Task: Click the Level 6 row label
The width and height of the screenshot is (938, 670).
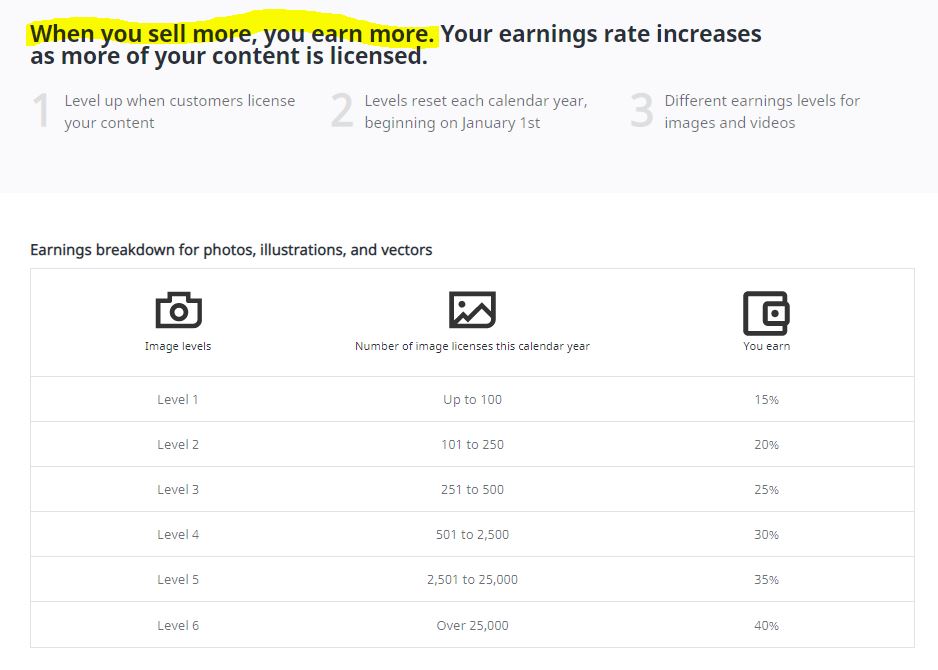Action: (x=178, y=626)
